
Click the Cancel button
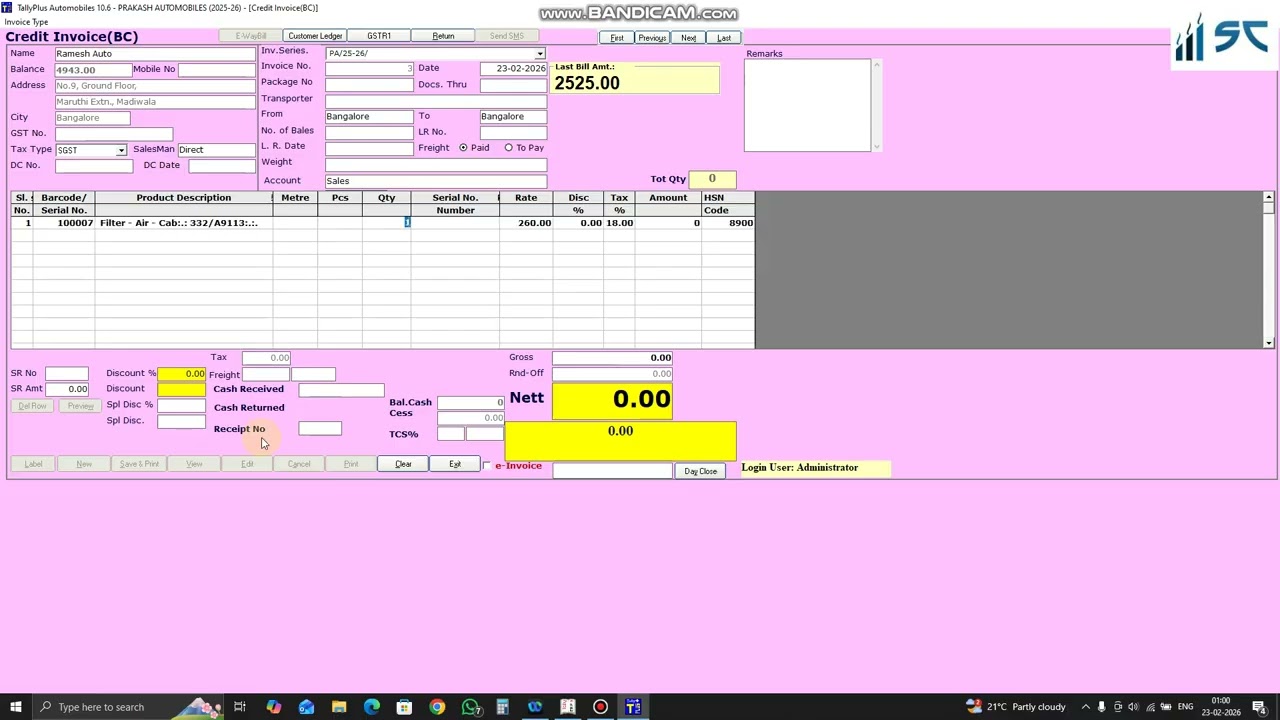pyautogui.click(x=299, y=464)
